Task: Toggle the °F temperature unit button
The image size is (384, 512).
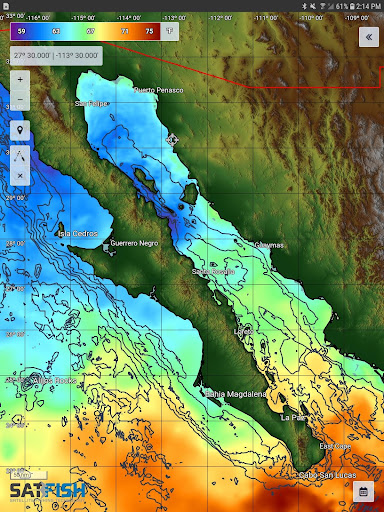Action: click(169, 31)
